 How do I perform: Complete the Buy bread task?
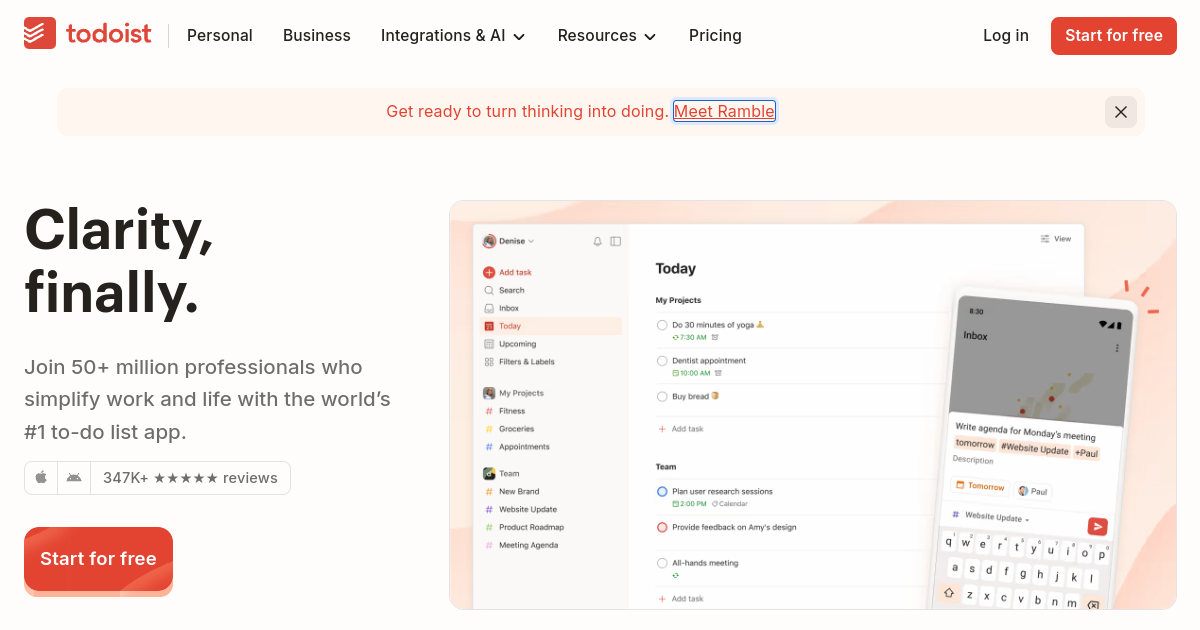[662, 397]
